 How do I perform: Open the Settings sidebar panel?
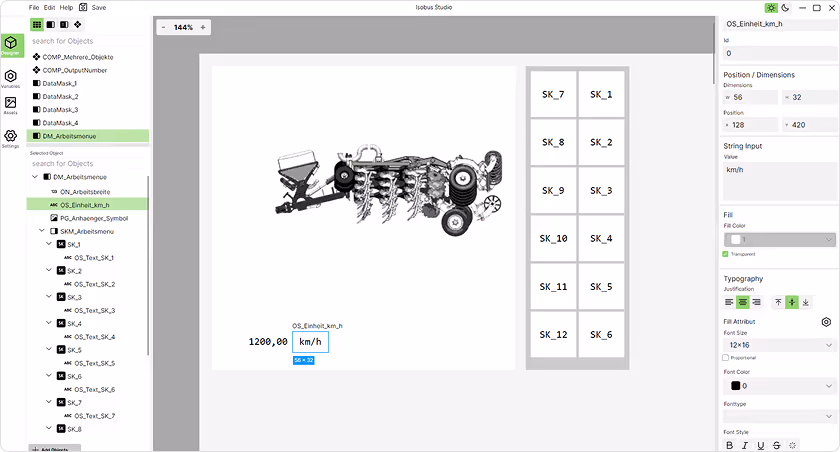(10, 138)
